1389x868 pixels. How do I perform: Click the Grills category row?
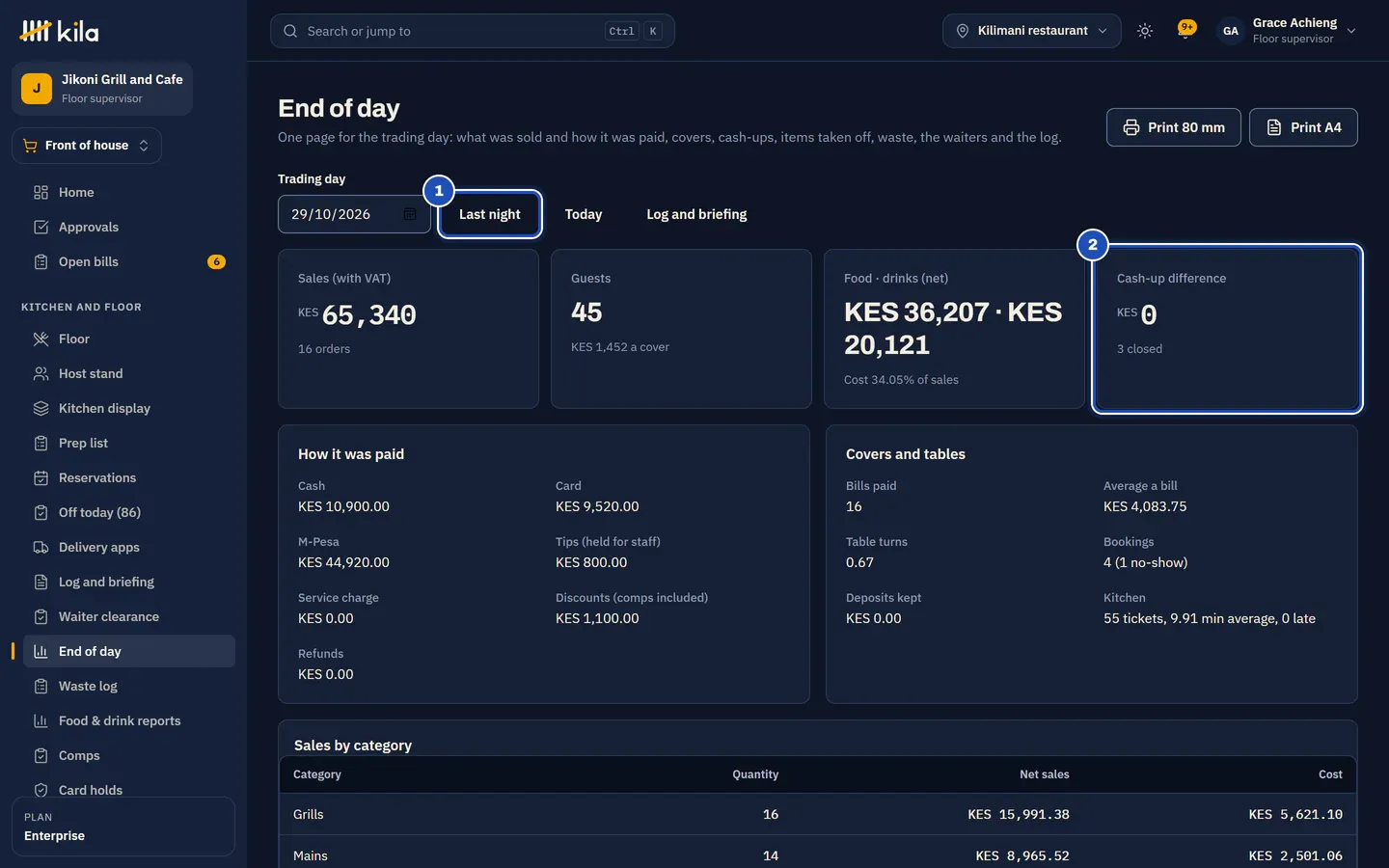(818, 814)
